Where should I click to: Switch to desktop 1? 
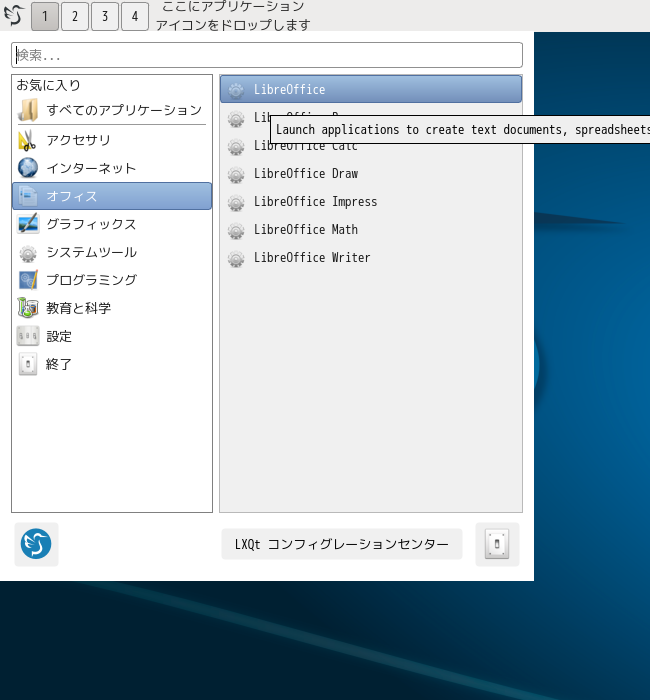click(45, 17)
